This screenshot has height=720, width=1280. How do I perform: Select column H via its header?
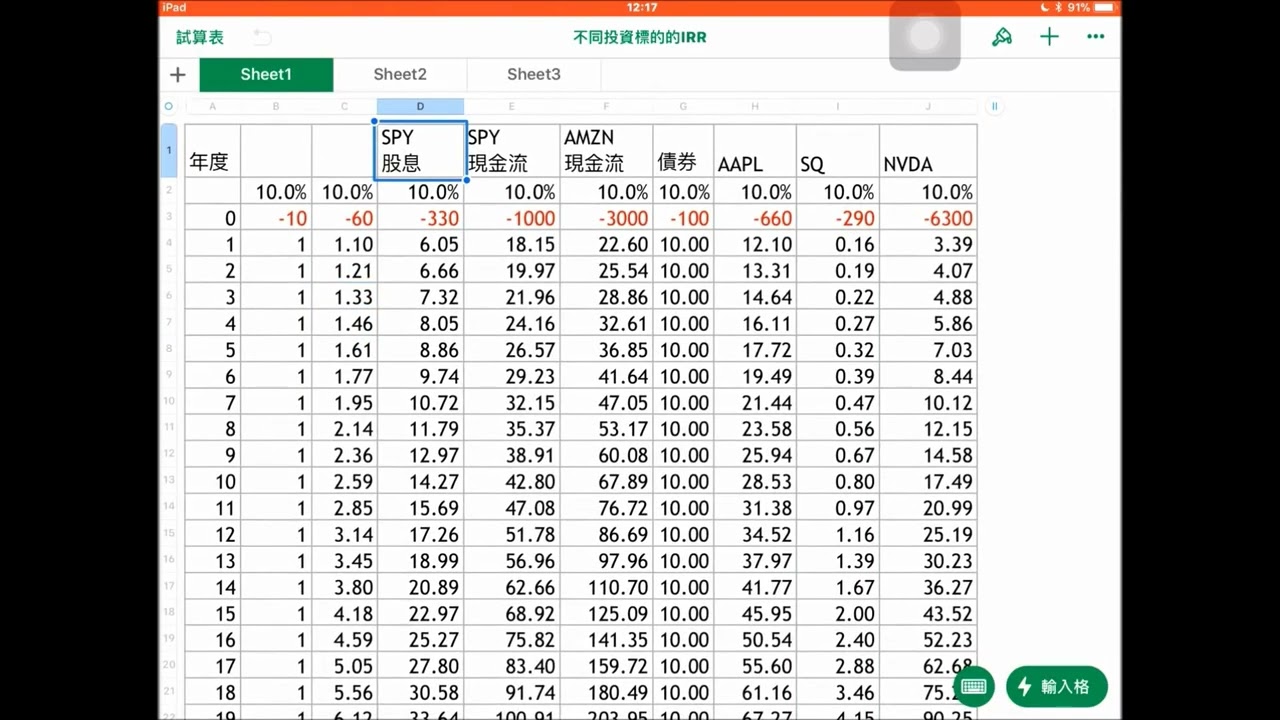755,106
